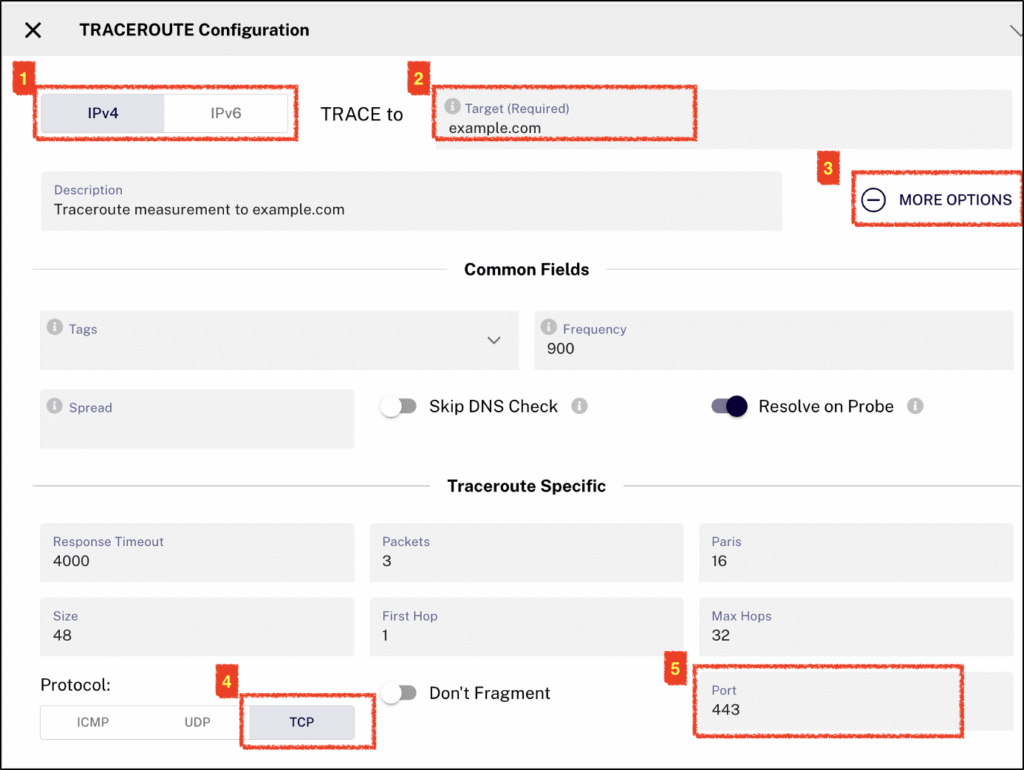The width and height of the screenshot is (1024, 770).
Task: Expand the Tags dropdown arrow
Action: (x=494, y=340)
